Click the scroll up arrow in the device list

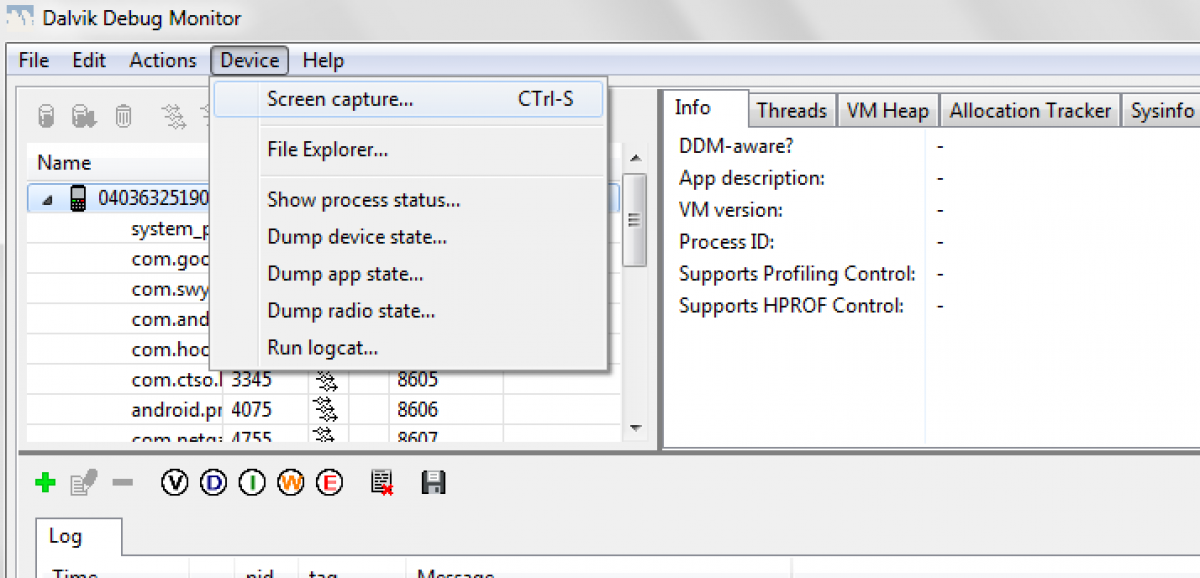click(633, 158)
